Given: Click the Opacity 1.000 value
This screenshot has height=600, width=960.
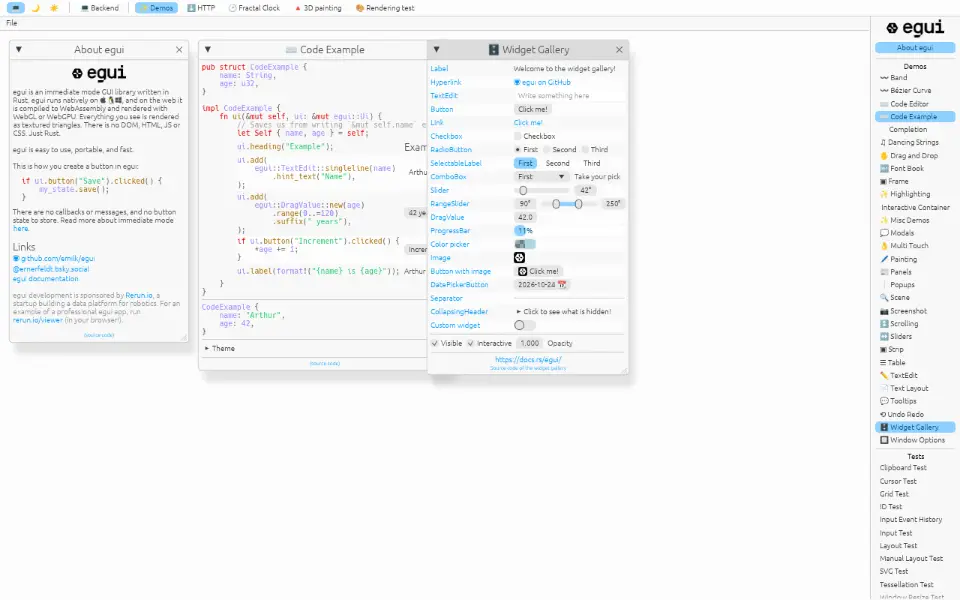Looking at the screenshot, I should point(529,343).
